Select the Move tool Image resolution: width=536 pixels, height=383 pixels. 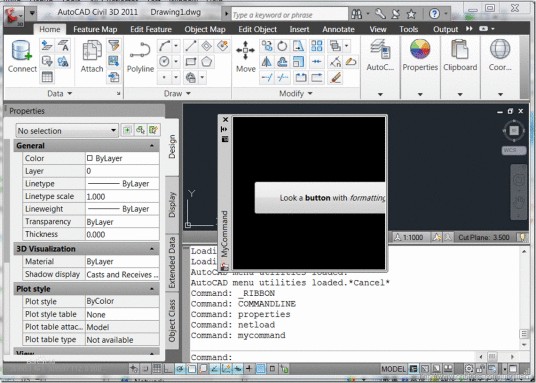pos(246,56)
